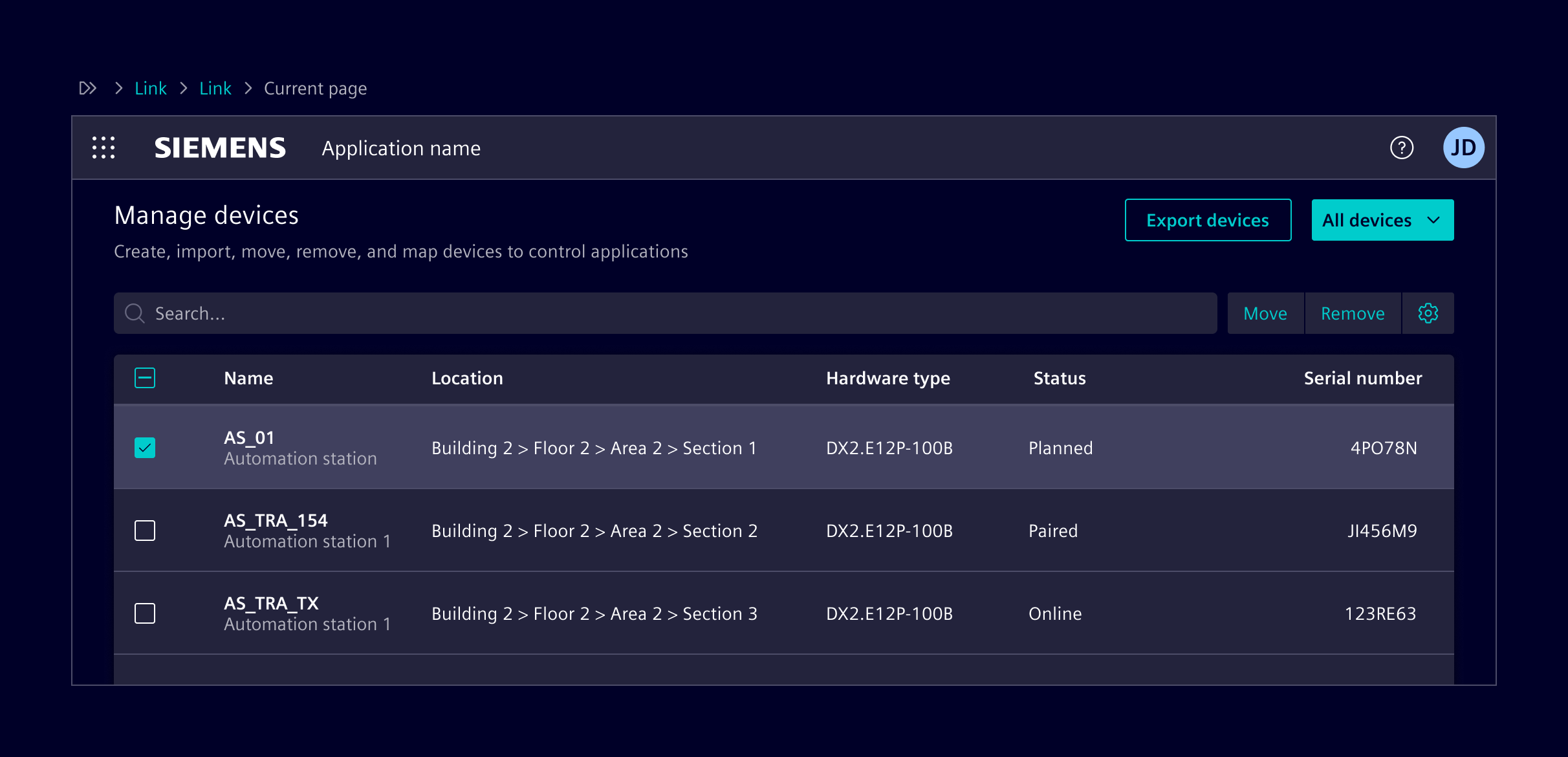This screenshot has height=757, width=1568.
Task: Click the help question mark icon
Action: (1401, 148)
